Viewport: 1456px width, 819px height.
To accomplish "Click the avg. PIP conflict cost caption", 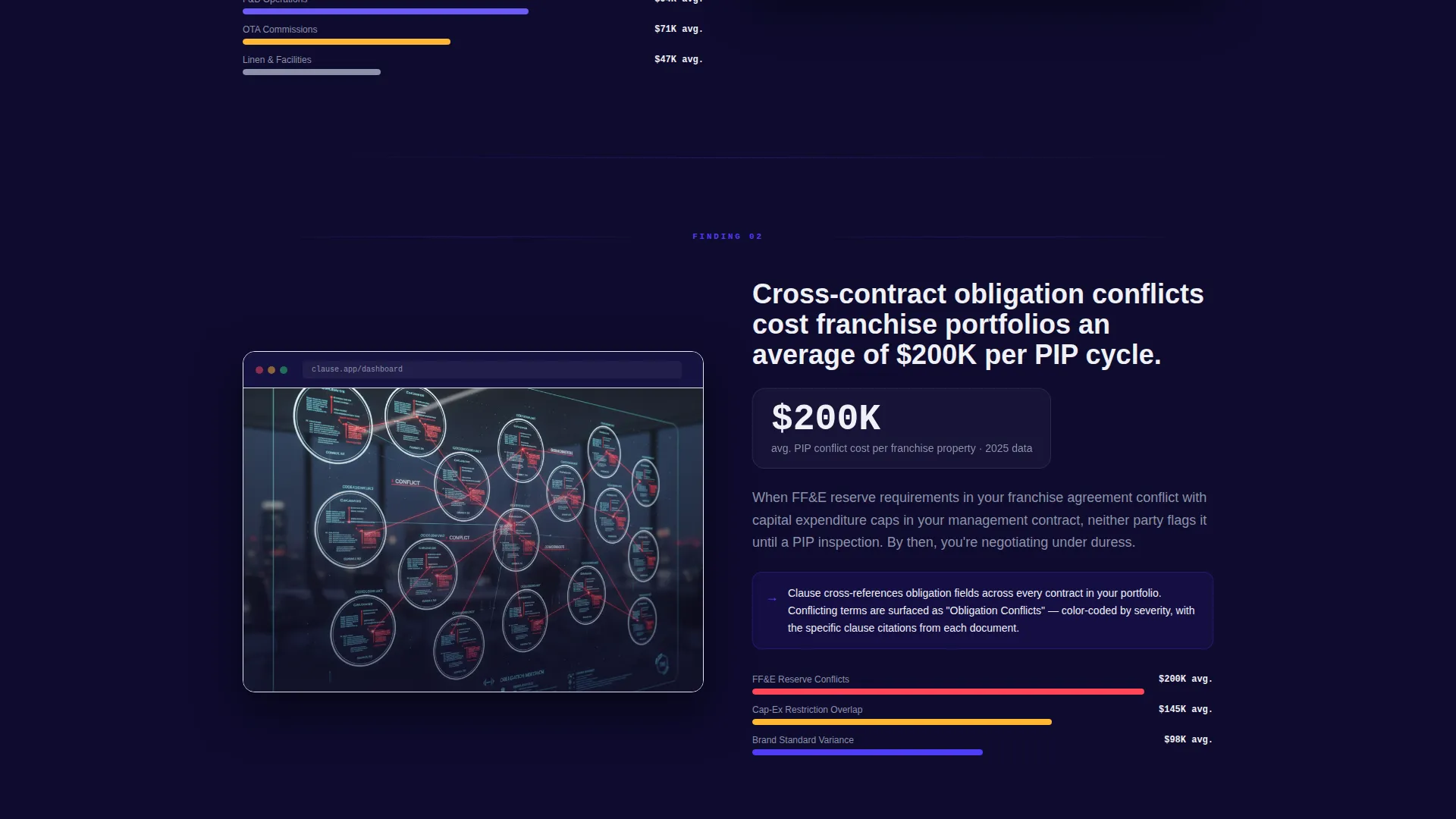I will pyautogui.click(x=902, y=448).
